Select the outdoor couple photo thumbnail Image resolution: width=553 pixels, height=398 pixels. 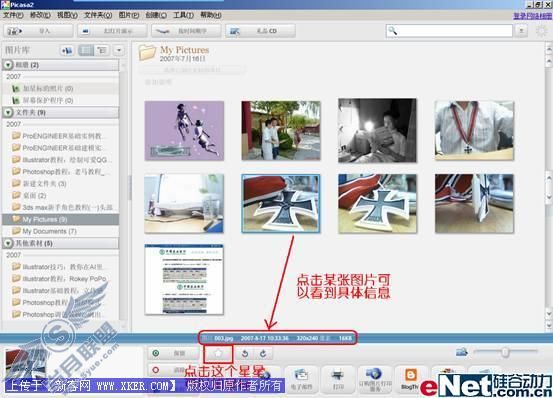pyautogui.click(x=281, y=130)
